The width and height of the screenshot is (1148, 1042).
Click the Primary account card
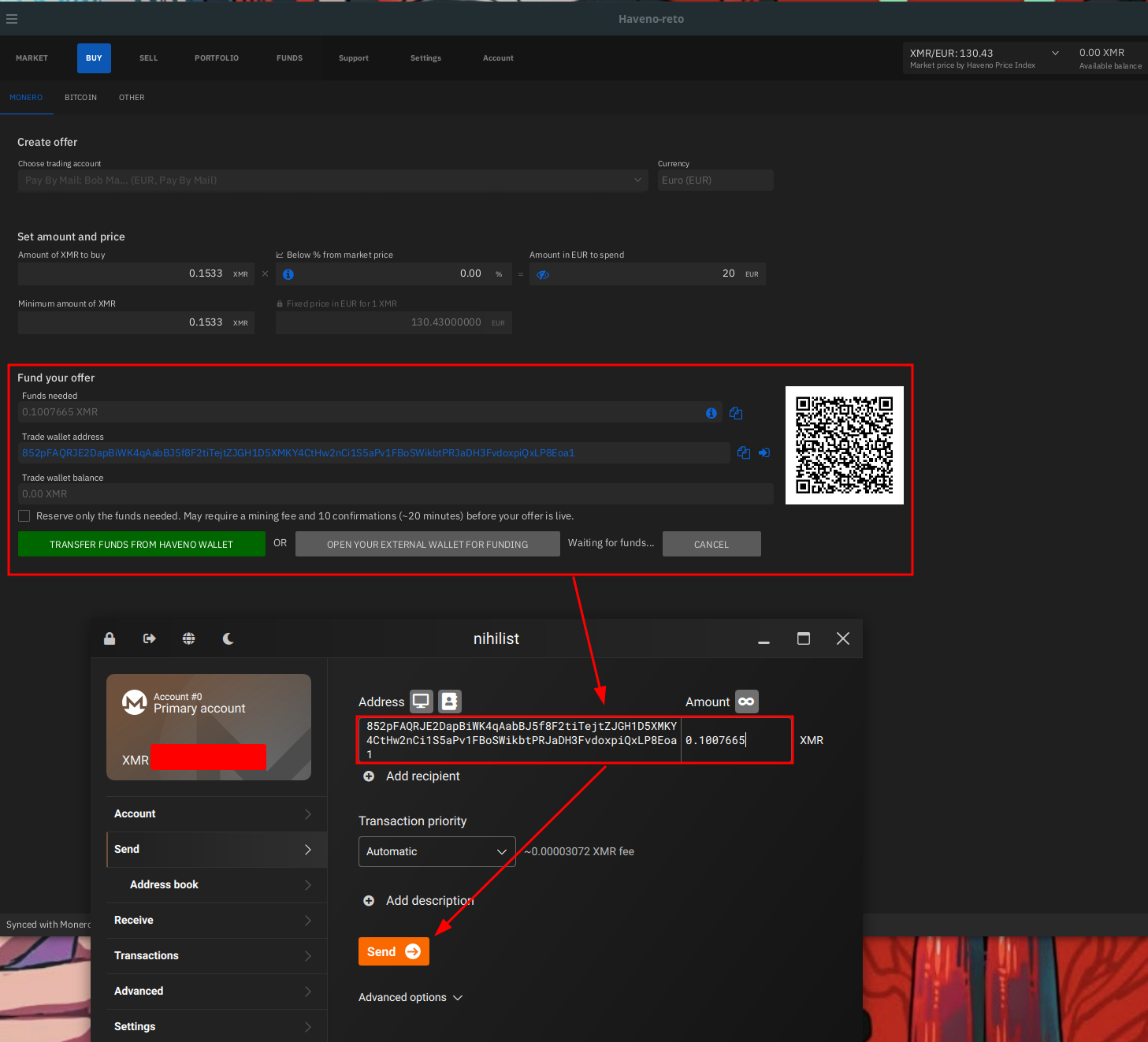[209, 727]
